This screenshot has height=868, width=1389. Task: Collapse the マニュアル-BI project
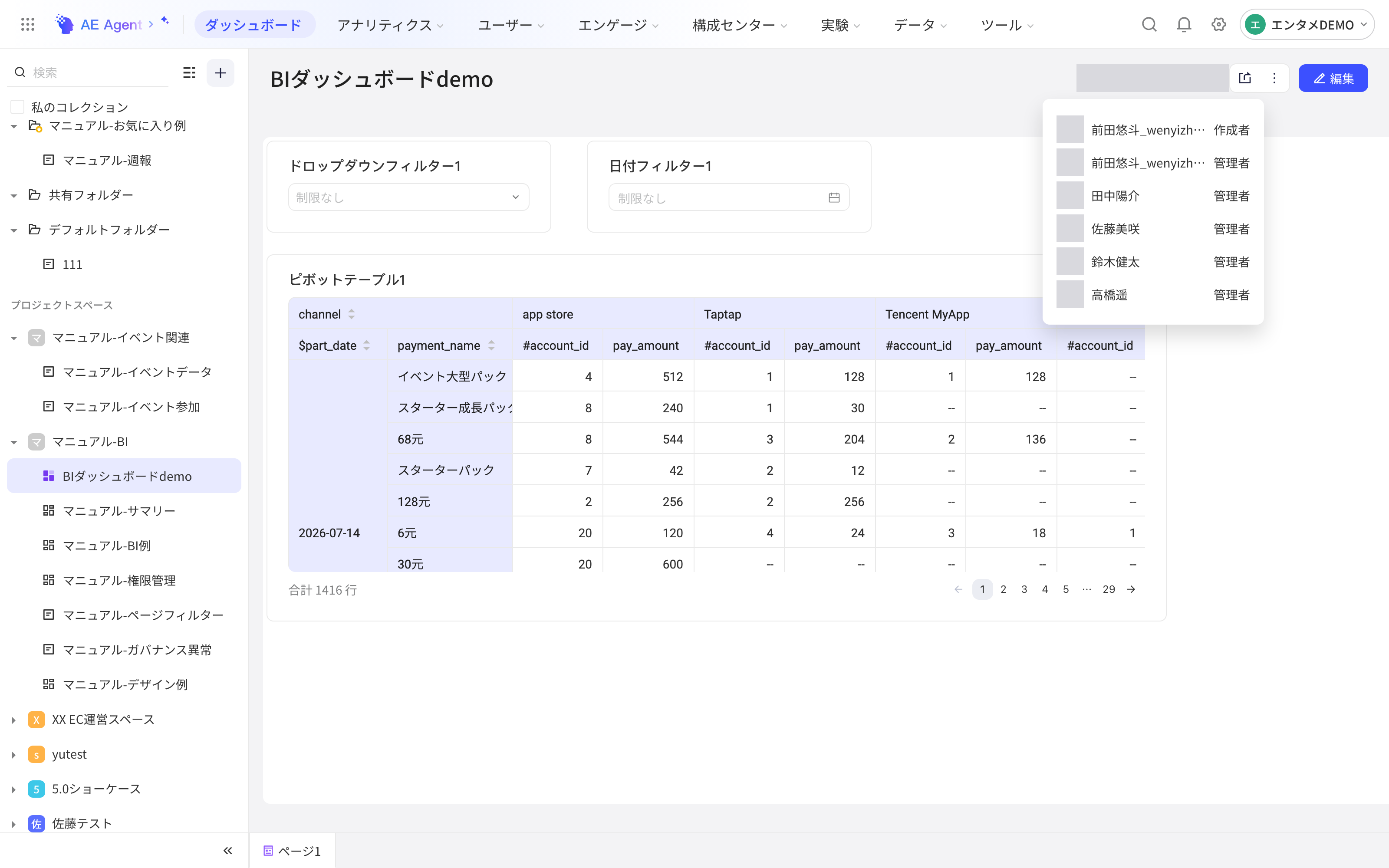click(14, 442)
